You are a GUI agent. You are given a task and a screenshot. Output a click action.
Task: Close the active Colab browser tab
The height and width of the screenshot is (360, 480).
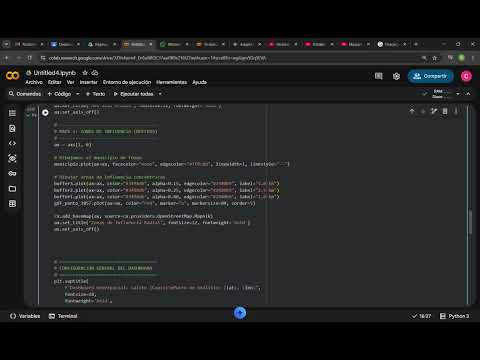tap(151, 44)
